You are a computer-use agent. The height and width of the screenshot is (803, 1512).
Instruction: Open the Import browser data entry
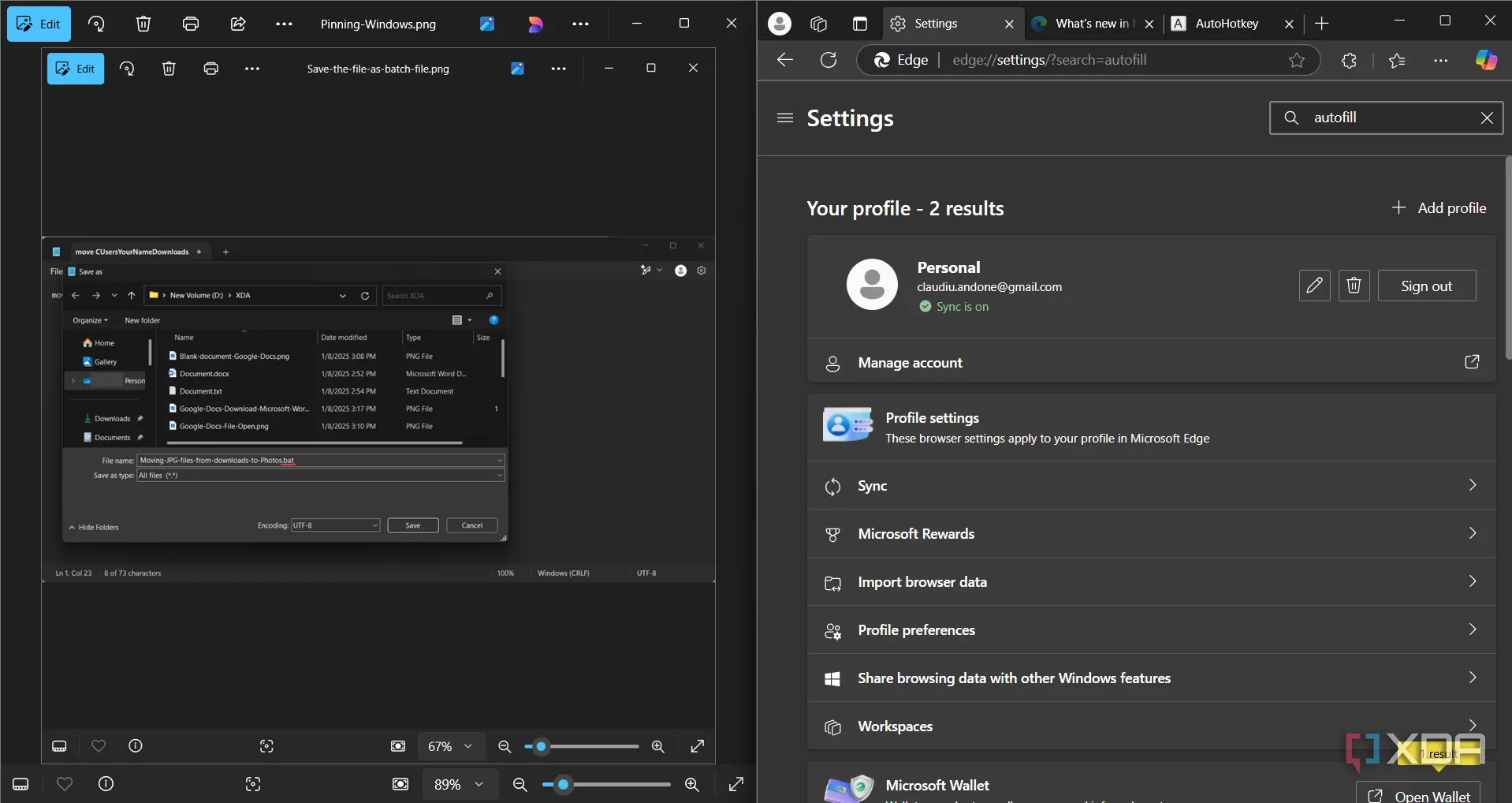(1151, 582)
